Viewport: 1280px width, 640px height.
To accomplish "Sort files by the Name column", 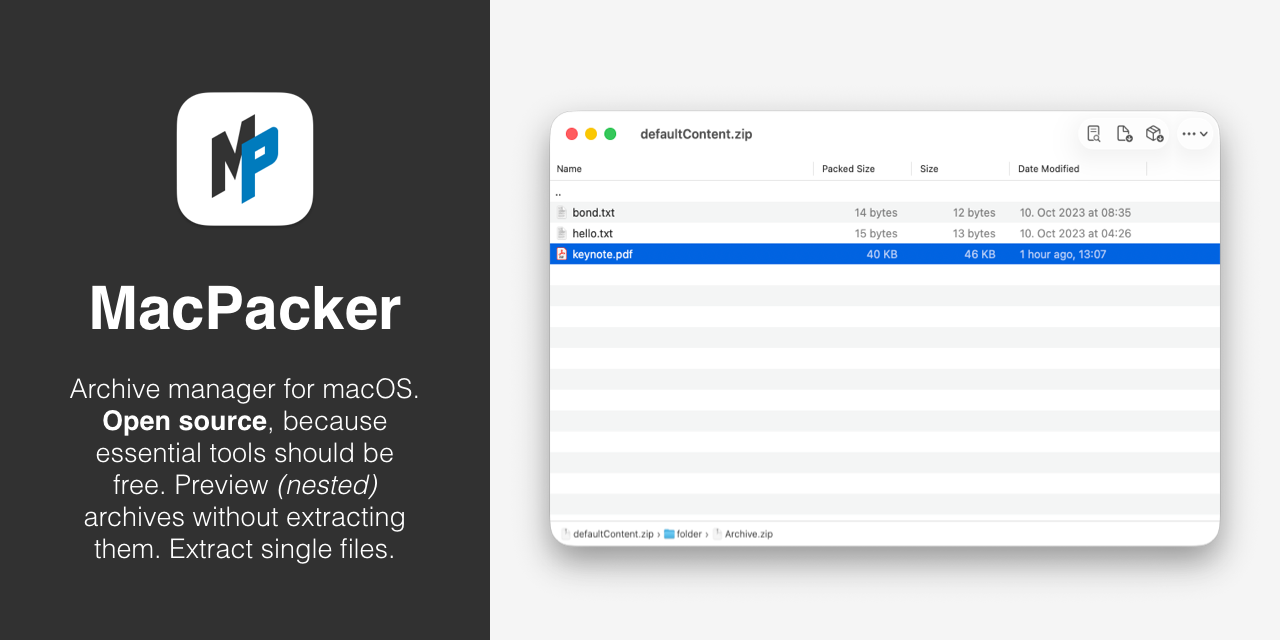I will (x=569, y=168).
